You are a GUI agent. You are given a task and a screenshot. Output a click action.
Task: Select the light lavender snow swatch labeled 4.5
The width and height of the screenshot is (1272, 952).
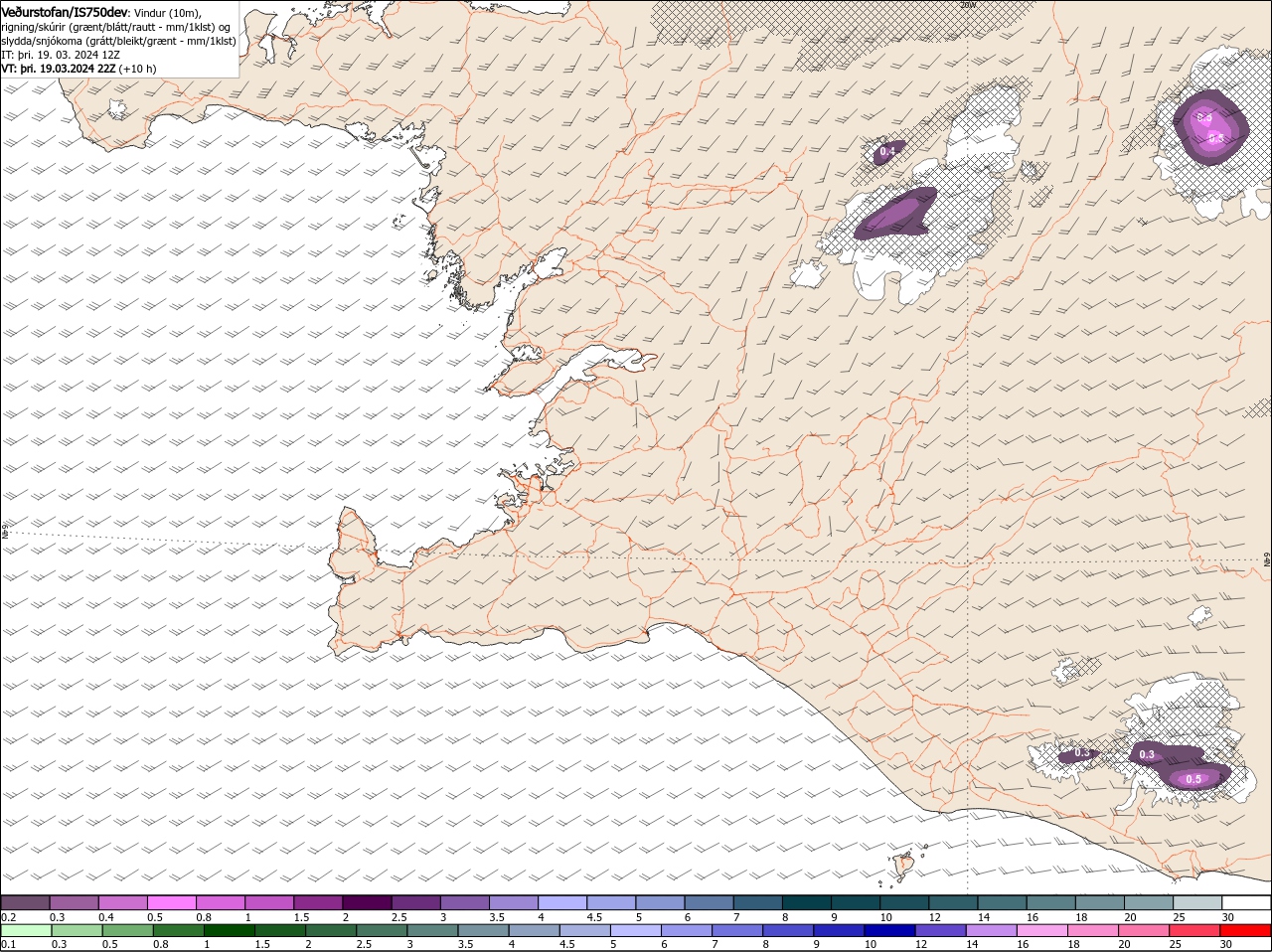[611, 902]
